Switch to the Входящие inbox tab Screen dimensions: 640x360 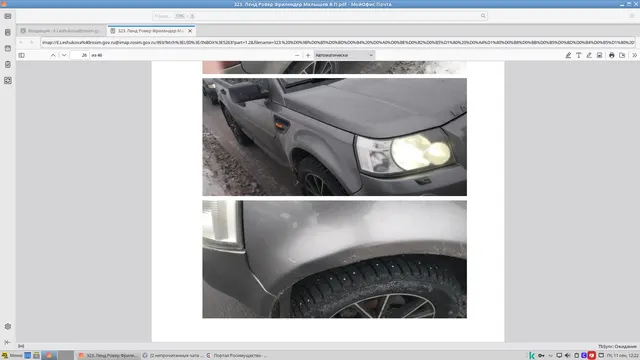coord(62,31)
